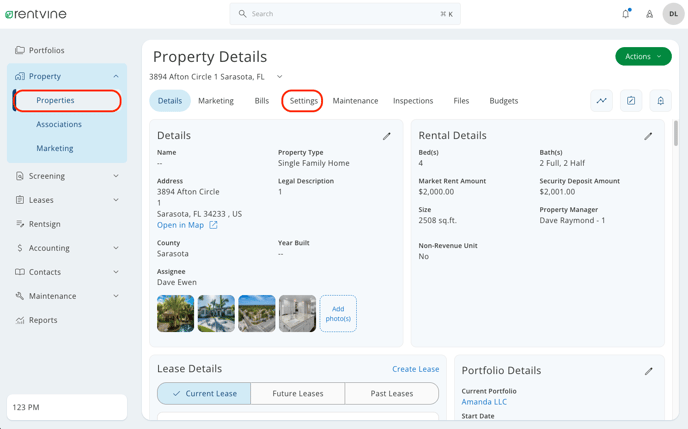Click the Contacts book icon
Screen dimensions: 688x429
click(20, 272)
